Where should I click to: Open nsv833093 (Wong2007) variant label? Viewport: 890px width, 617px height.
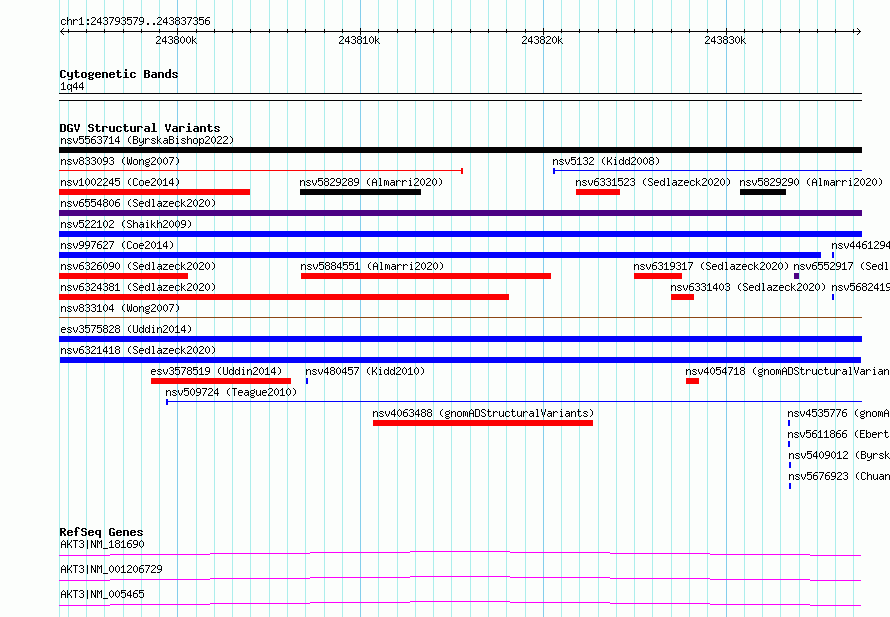(120, 161)
